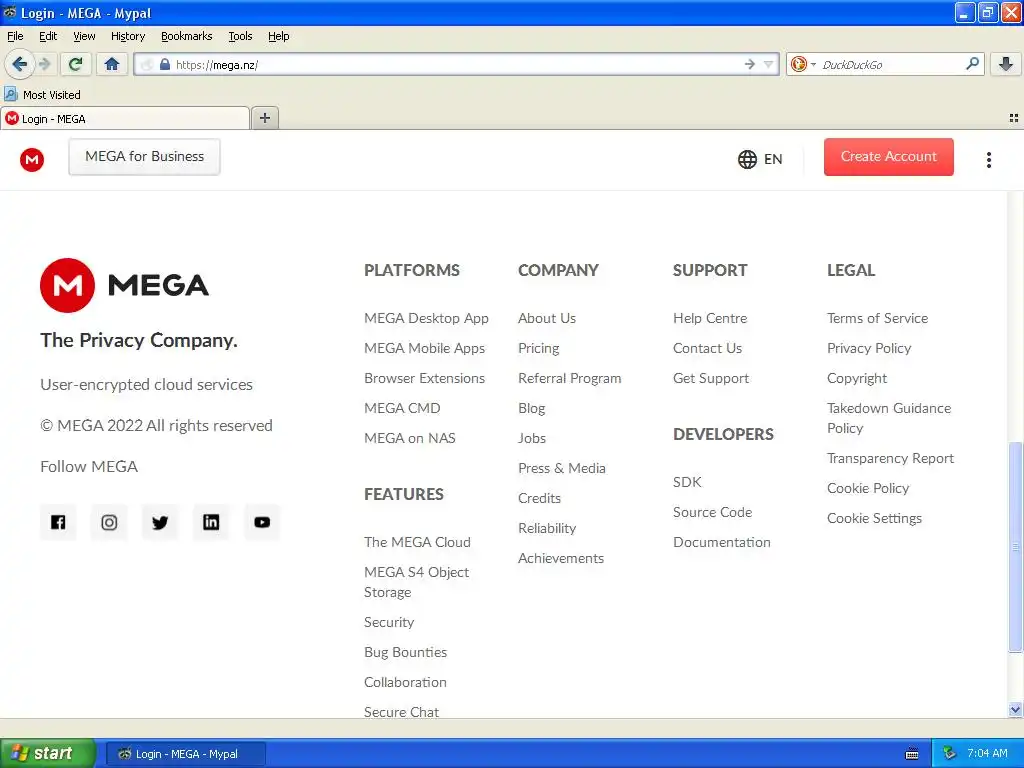1024x768 pixels.
Task: Click the scrollbar down arrow
Action: pyautogui.click(x=1015, y=709)
